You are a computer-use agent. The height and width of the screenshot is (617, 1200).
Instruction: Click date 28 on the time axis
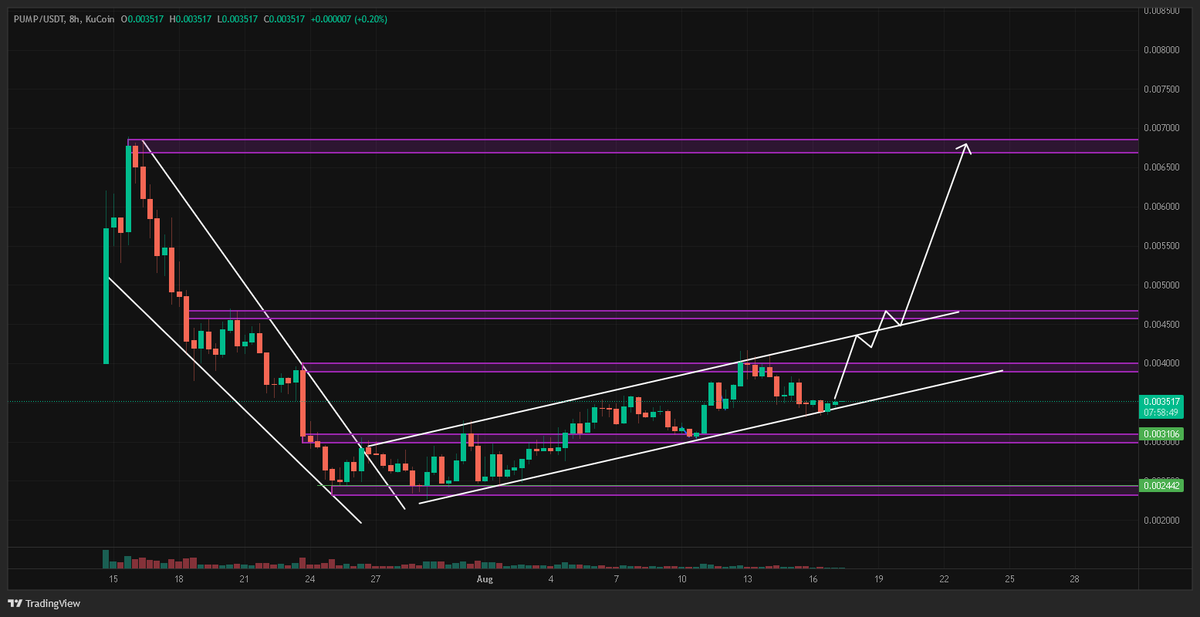[1075, 579]
